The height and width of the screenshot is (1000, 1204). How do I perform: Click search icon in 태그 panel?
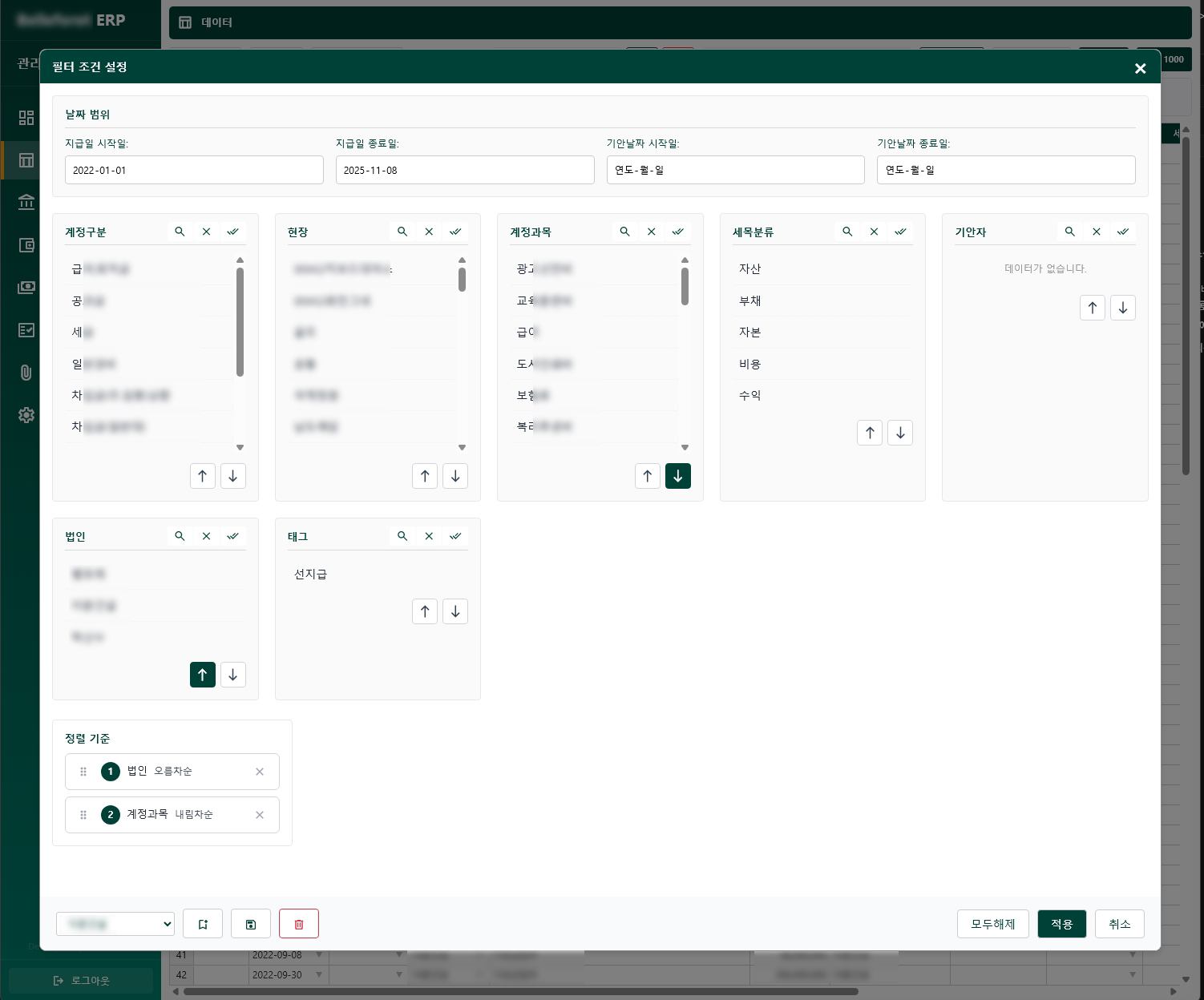click(x=402, y=536)
